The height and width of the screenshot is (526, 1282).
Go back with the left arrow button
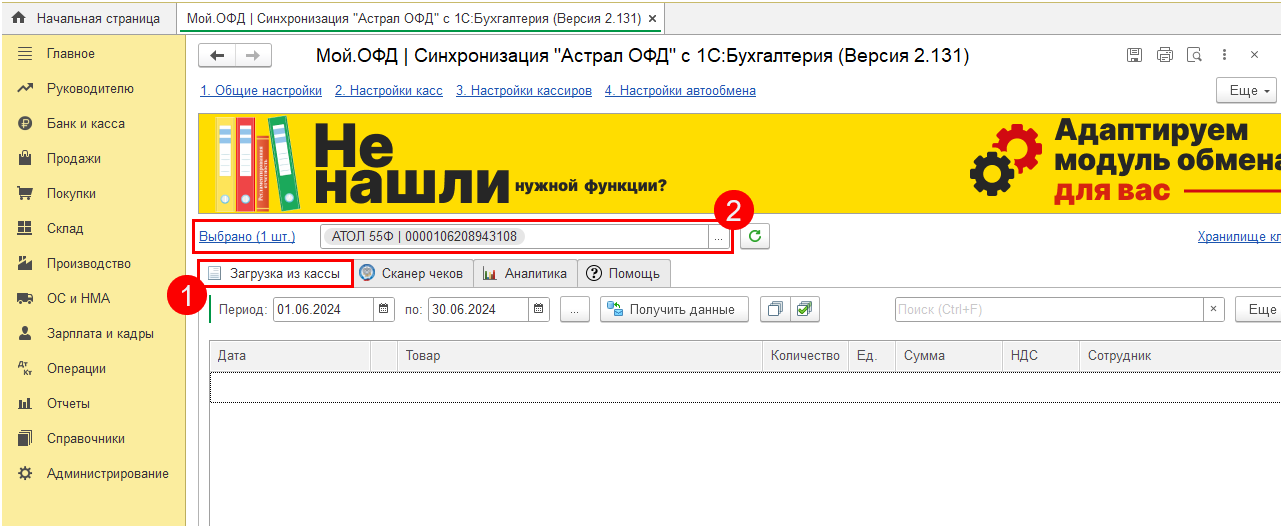[217, 56]
